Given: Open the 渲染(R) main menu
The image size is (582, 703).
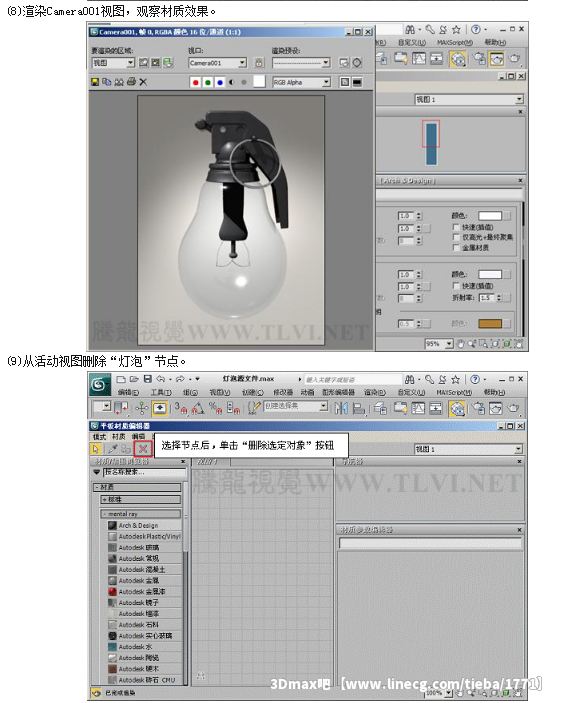Looking at the screenshot, I should [374, 392].
